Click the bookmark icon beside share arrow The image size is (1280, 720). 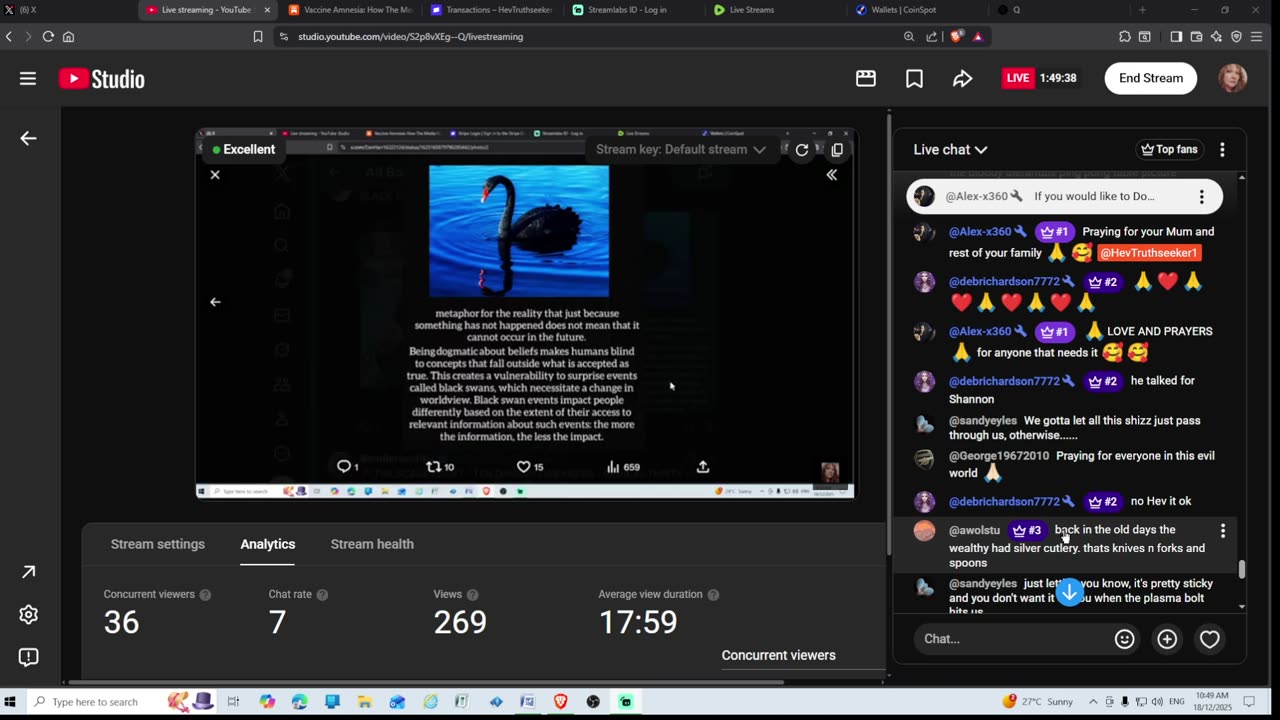point(914,78)
